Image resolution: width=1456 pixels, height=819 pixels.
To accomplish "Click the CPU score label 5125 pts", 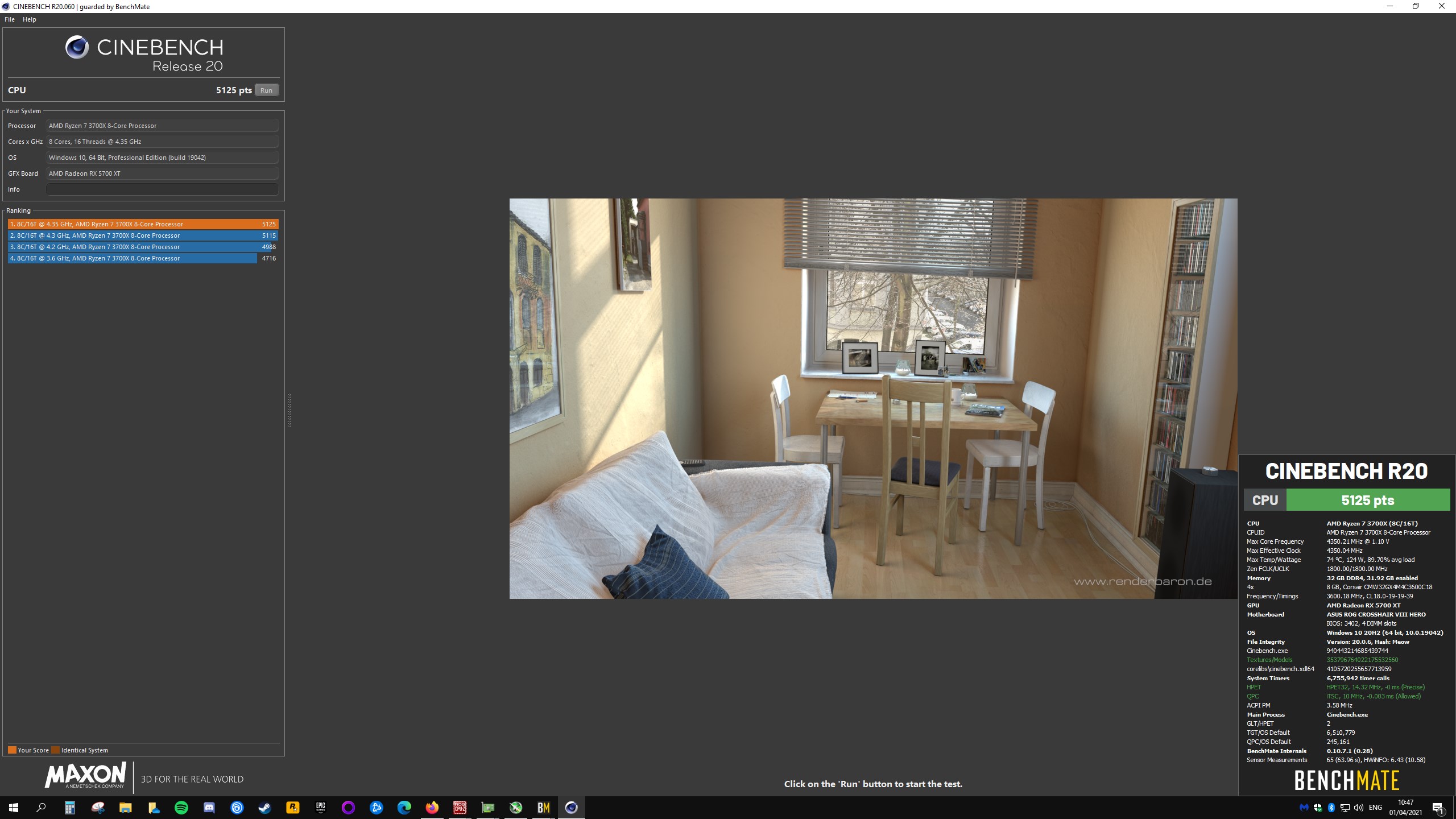I will pyautogui.click(x=234, y=90).
